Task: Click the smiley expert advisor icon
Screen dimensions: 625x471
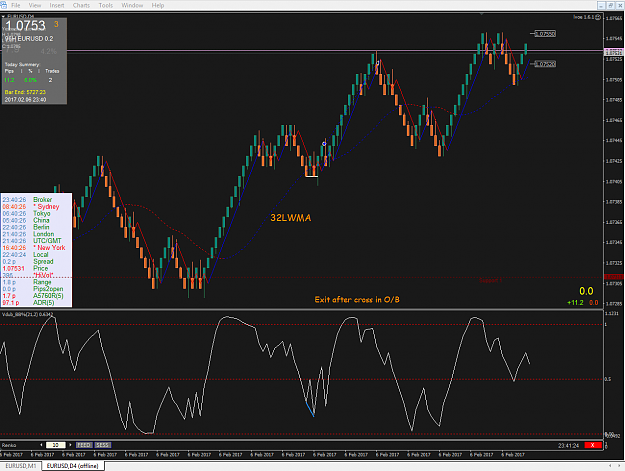Action: tap(598, 17)
